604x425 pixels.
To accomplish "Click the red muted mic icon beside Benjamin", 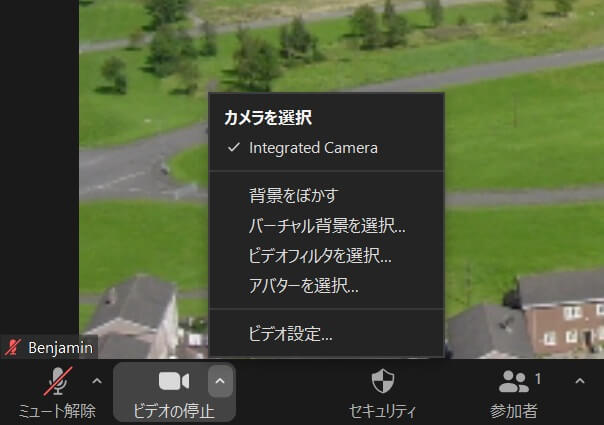I will pyautogui.click(x=12, y=348).
